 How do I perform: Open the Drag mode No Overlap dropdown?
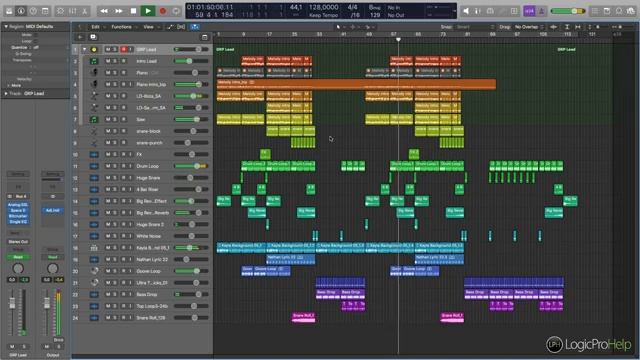(x=529, y=27)
